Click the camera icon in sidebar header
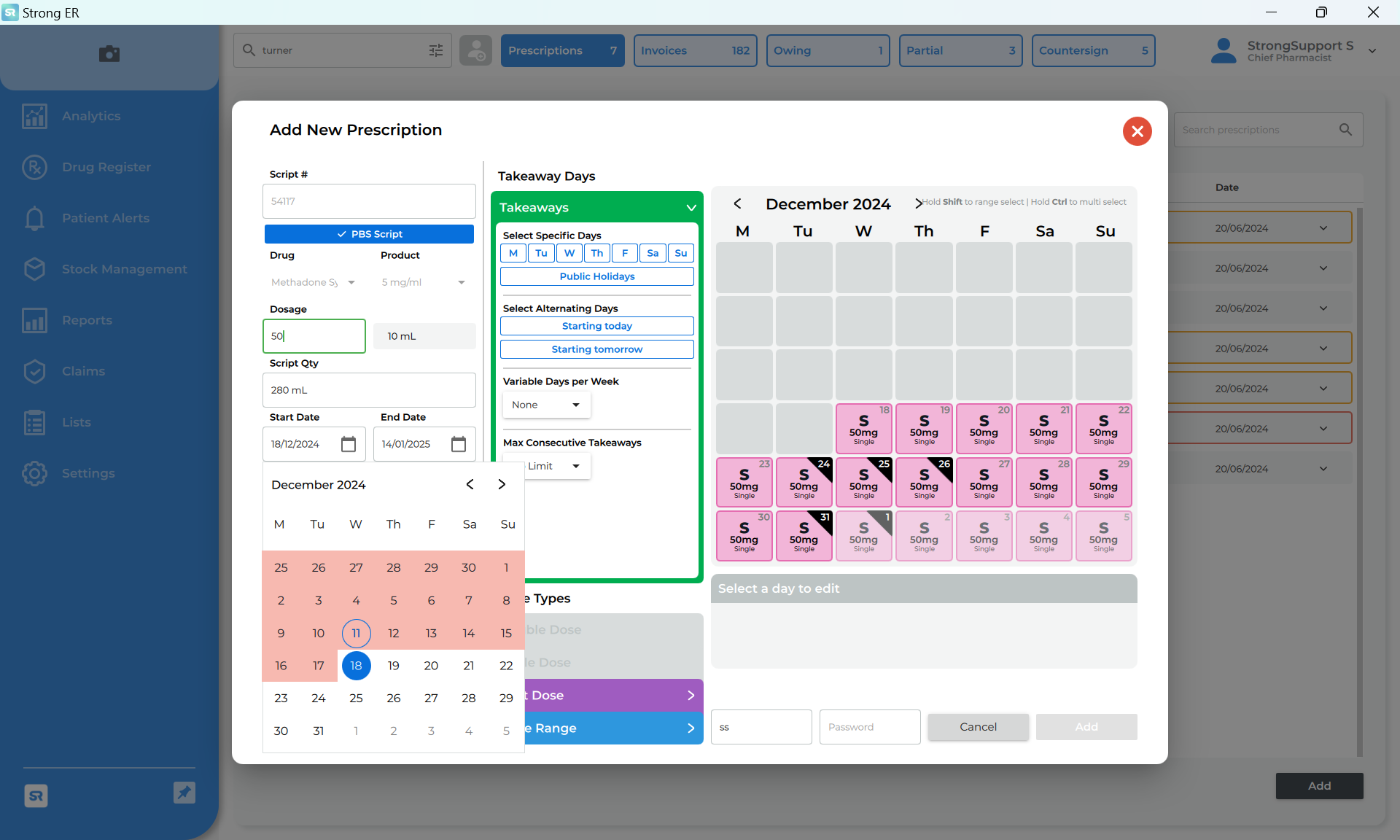The width and height of the screenshot is (1400, 840). click(x=109, y=53)
